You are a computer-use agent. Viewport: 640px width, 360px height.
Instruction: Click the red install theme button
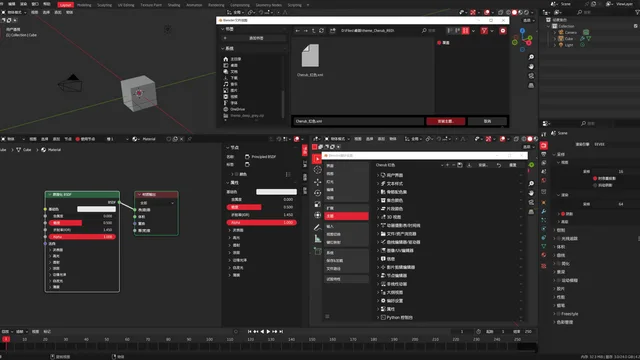(445, 121)
